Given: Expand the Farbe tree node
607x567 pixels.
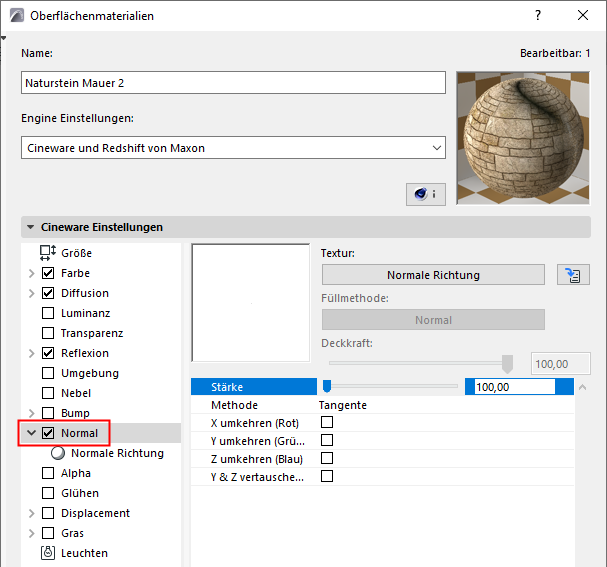Looking at the screenshot, I should tap(32, 274).
